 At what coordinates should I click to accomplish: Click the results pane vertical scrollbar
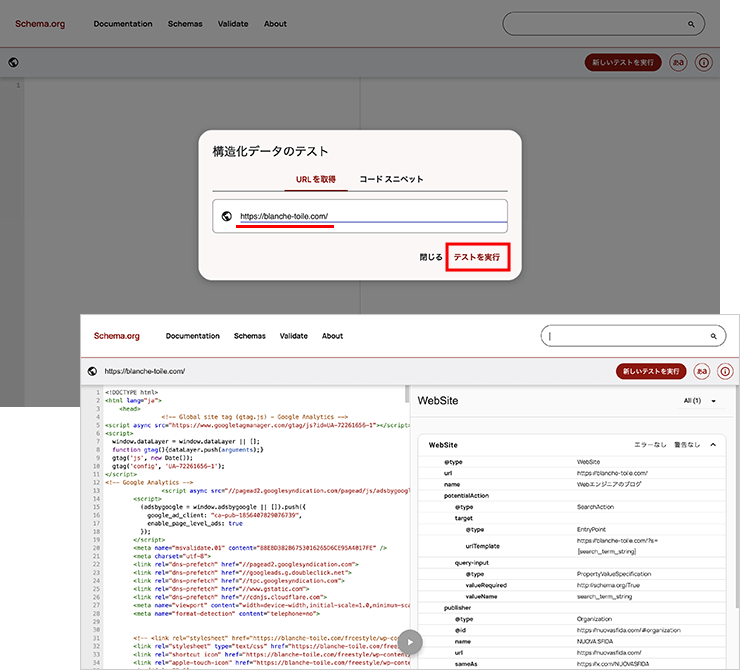737,496
